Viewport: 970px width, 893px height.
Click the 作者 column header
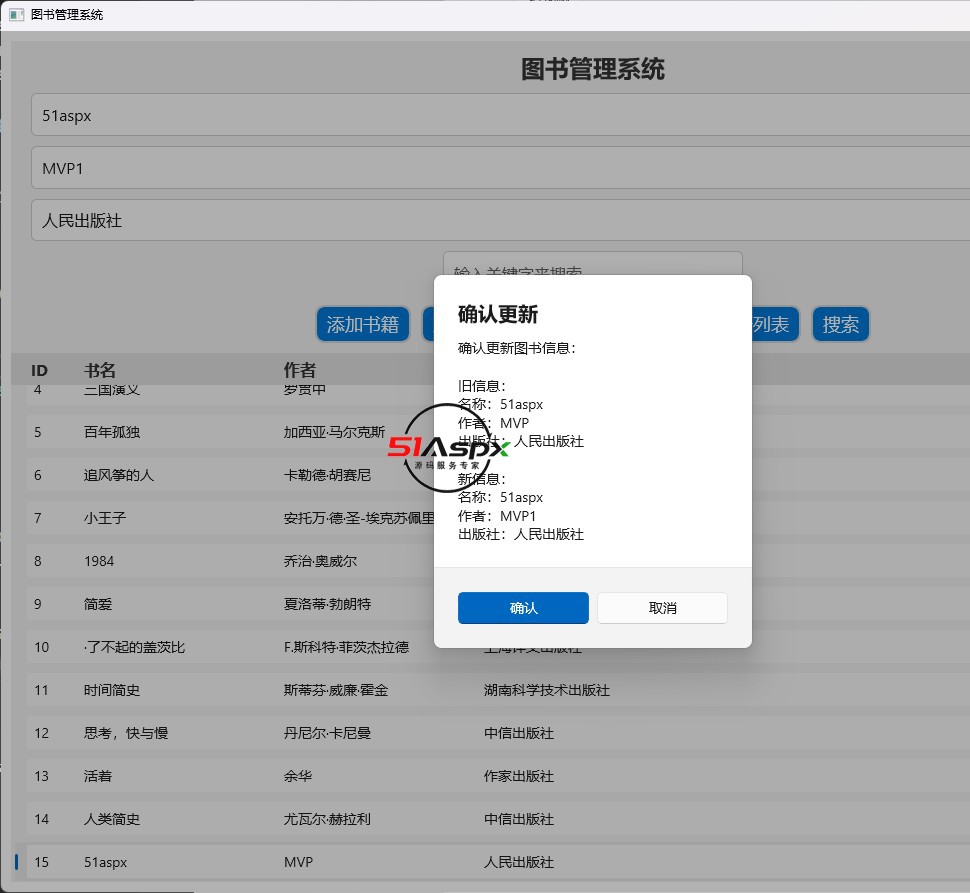pos(300,371)
